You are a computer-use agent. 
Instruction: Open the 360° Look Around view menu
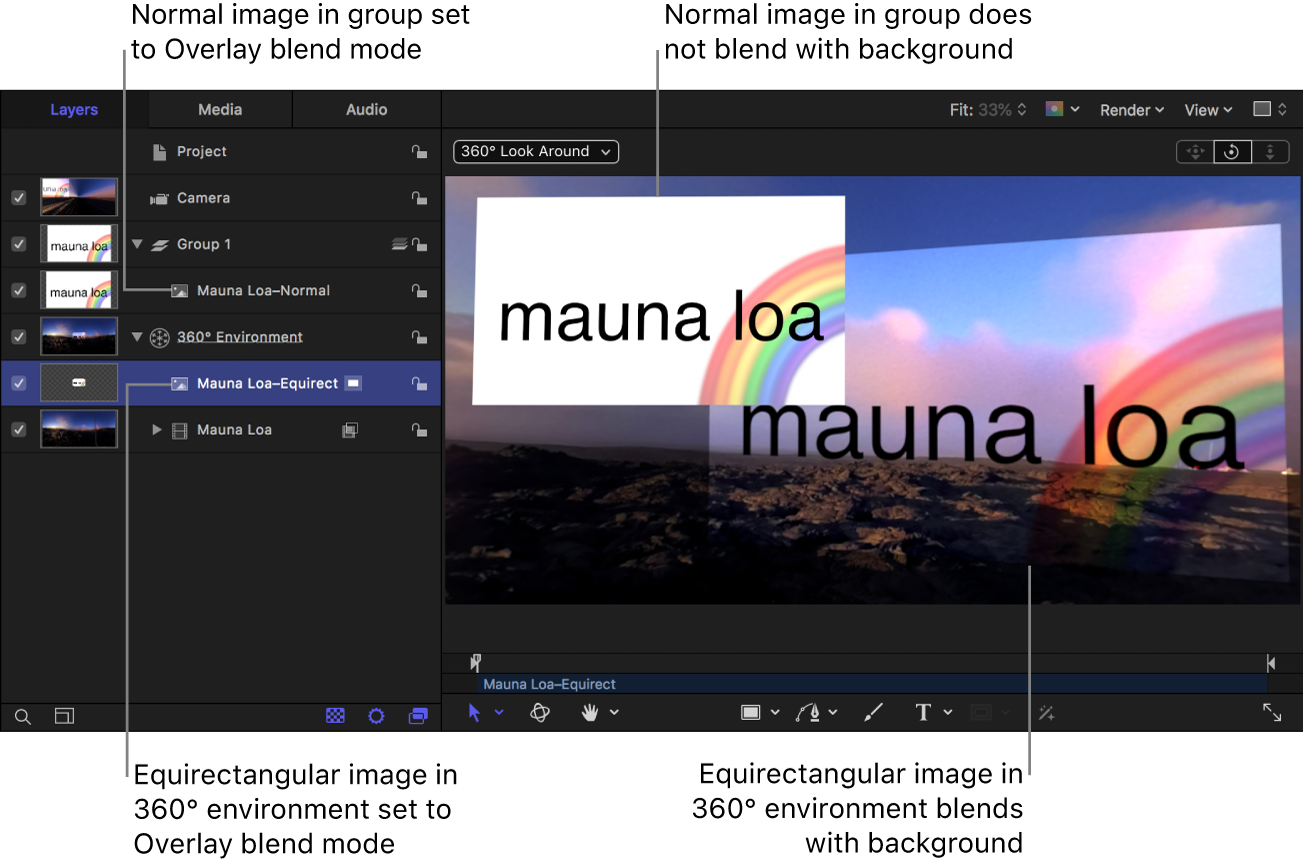pos(536,151)
